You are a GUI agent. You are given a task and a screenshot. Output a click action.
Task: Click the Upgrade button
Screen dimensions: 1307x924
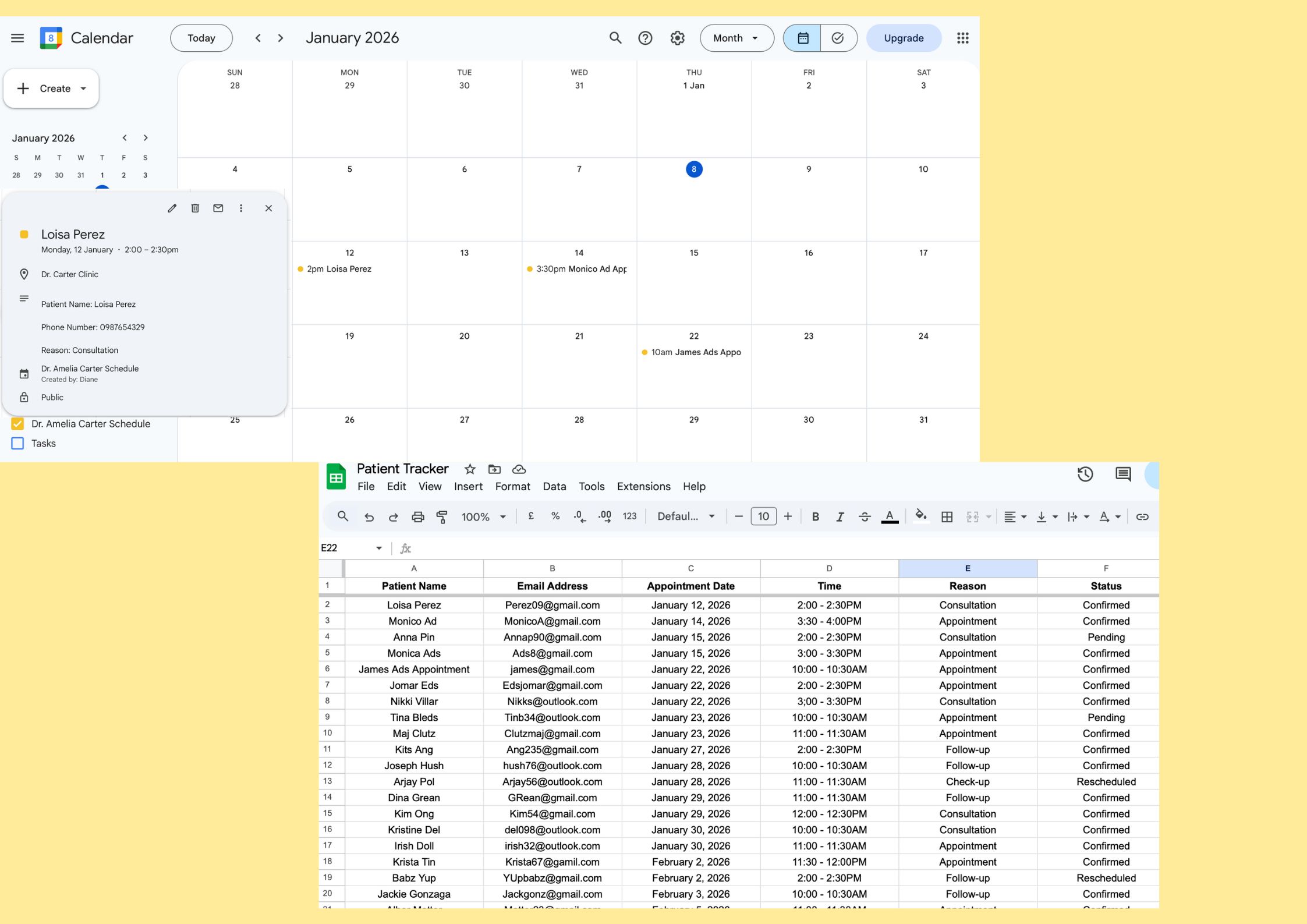pos(904,38)
